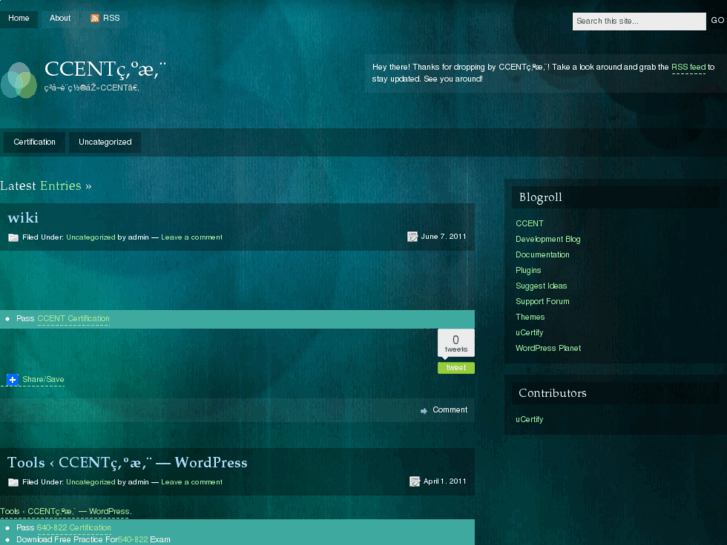Click the arrow icon next to Comment

click(x=423, y=410)
